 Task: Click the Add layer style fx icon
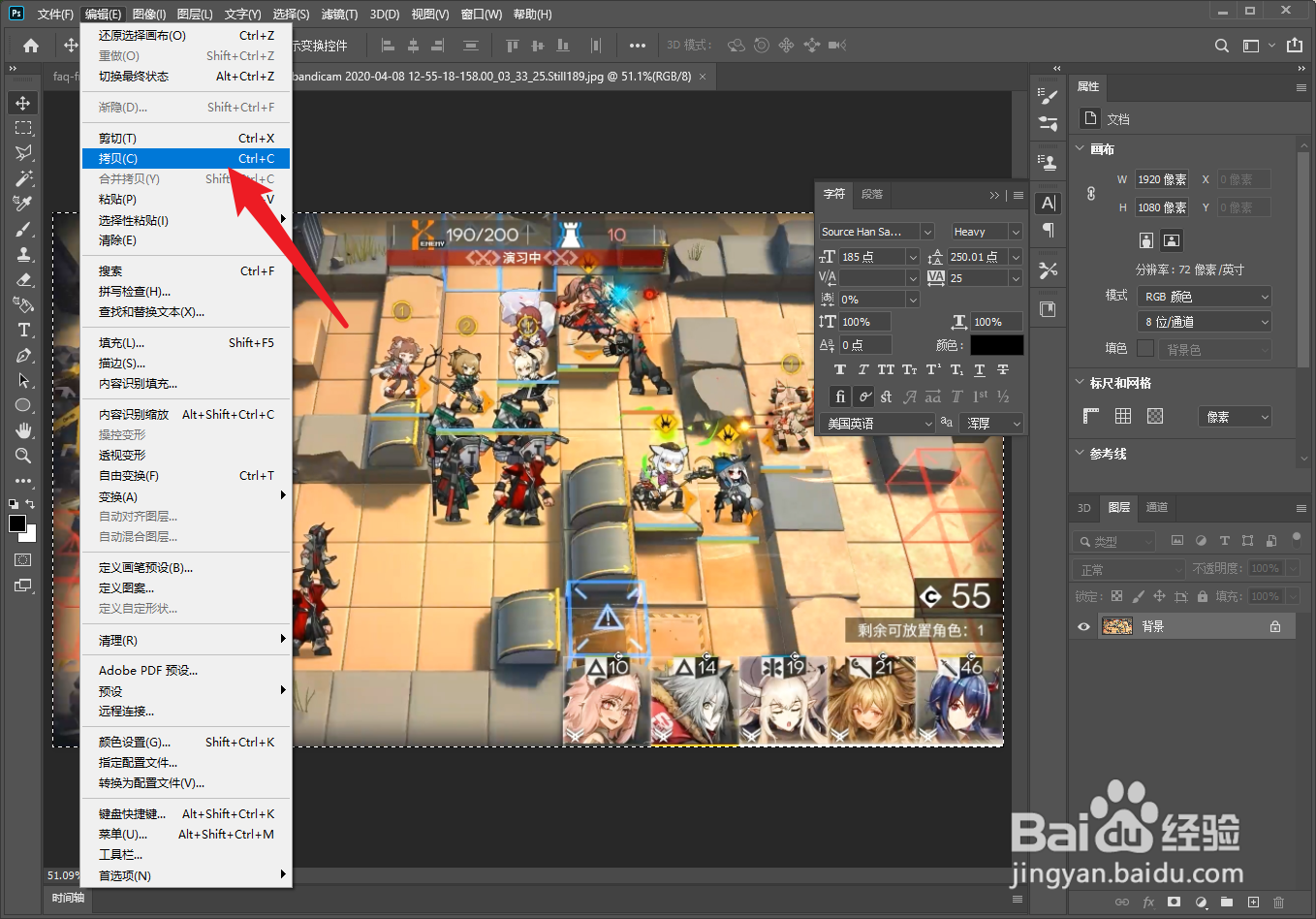pyautogui.click(x=1148, y=902)
